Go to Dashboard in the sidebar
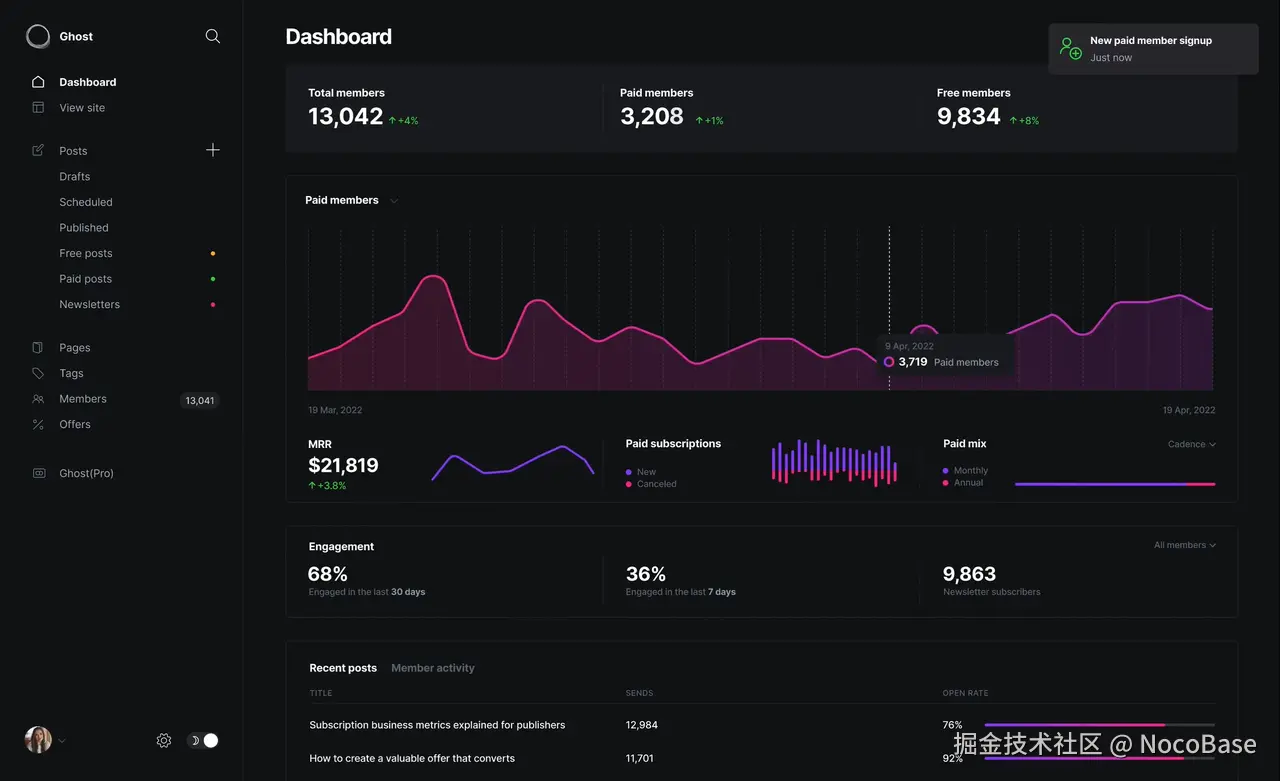The width and height of the screenshot is (1280, 781). (88, 82)
